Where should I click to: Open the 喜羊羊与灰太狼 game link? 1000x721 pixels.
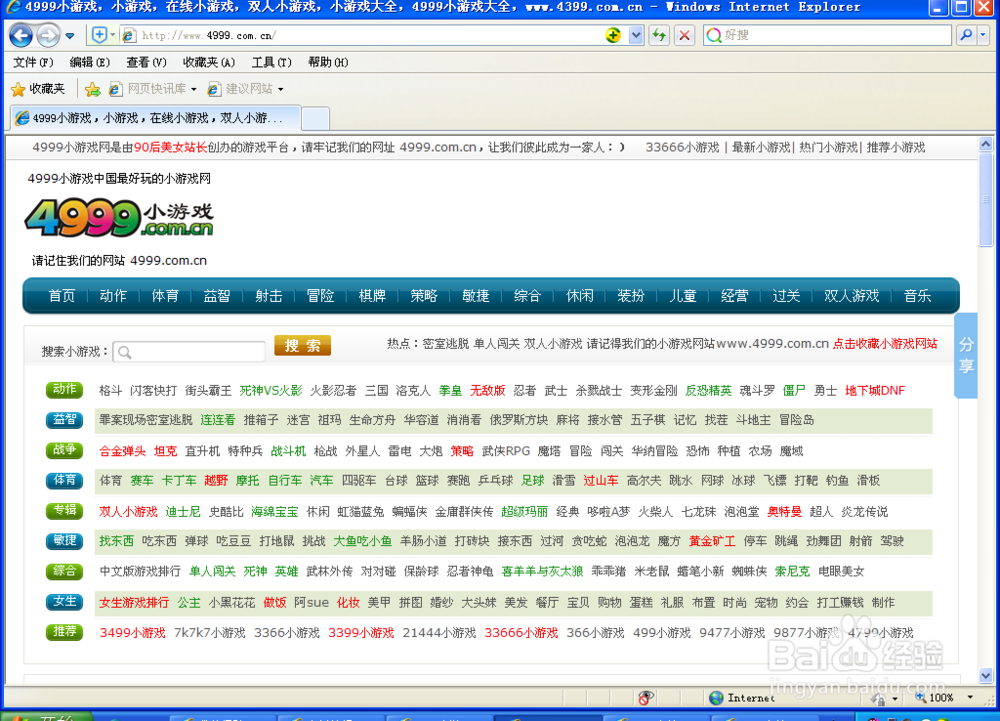pyautogui.click(x=542, y=571)
